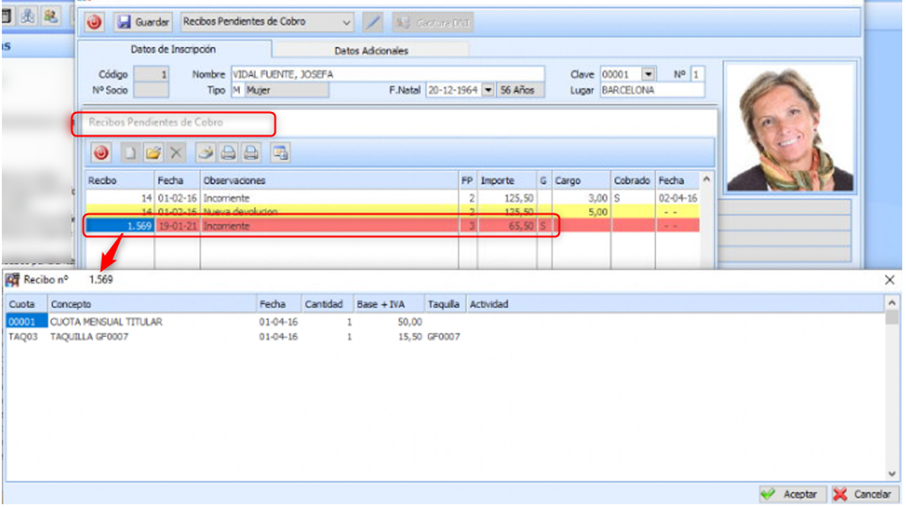Switch to the Datos Adicionales tab
The width and height of the screenshot is (906, 507).
coord(370,50)
